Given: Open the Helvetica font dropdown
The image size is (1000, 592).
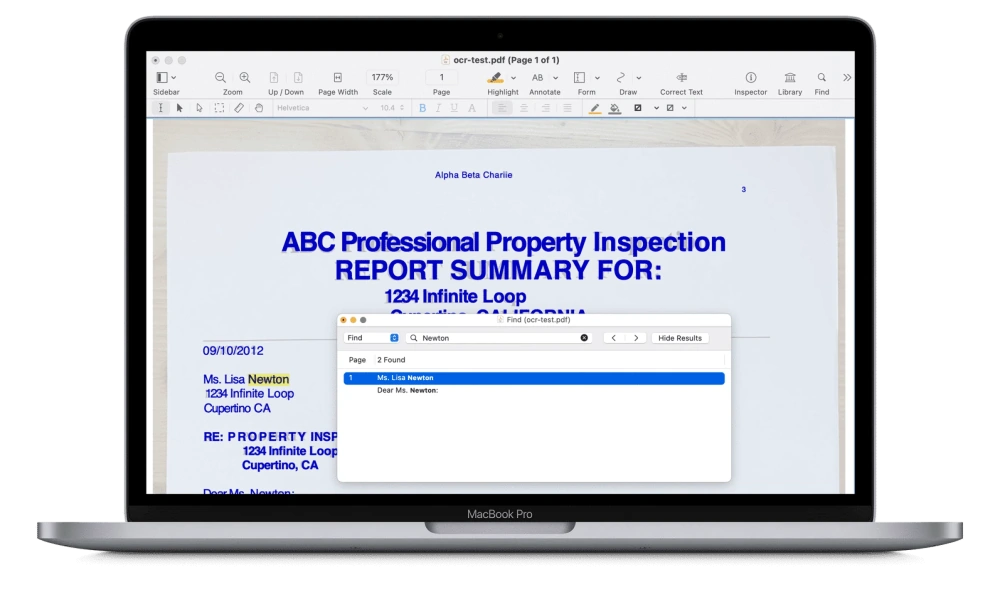Looking at the screenshot, I should [321, 108].
